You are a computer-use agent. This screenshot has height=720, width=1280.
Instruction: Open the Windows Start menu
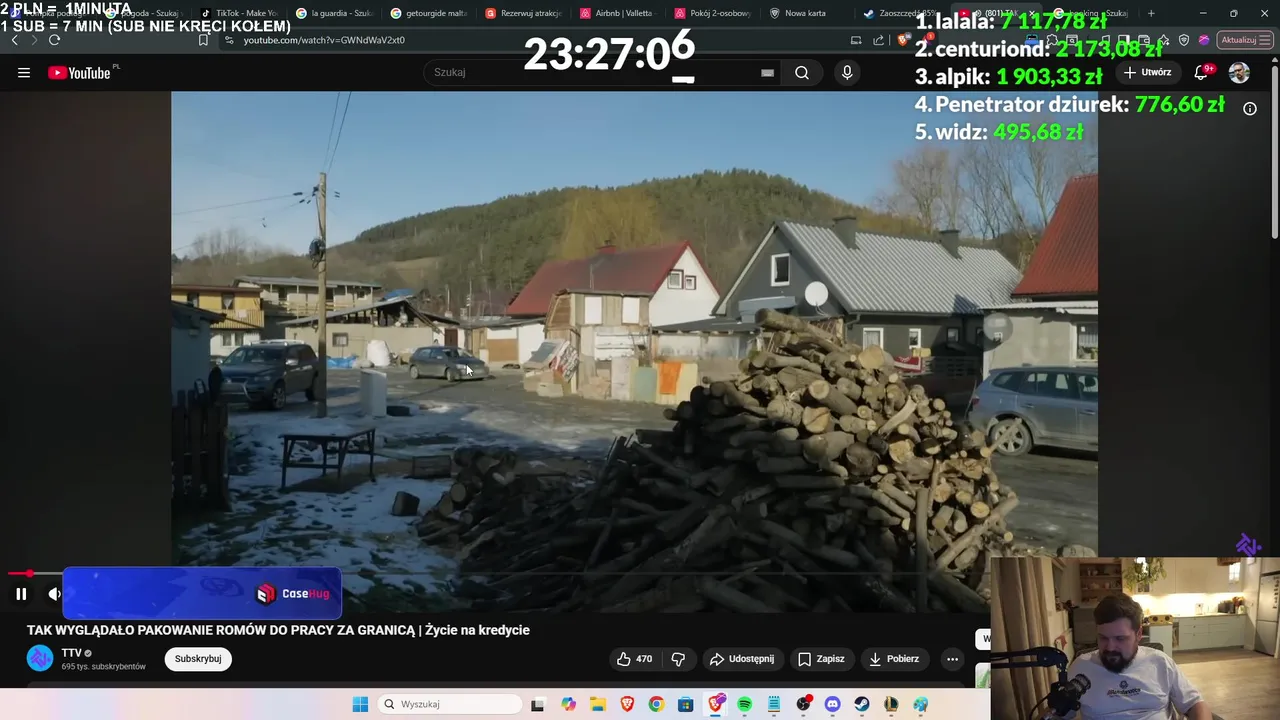[360, 704]
